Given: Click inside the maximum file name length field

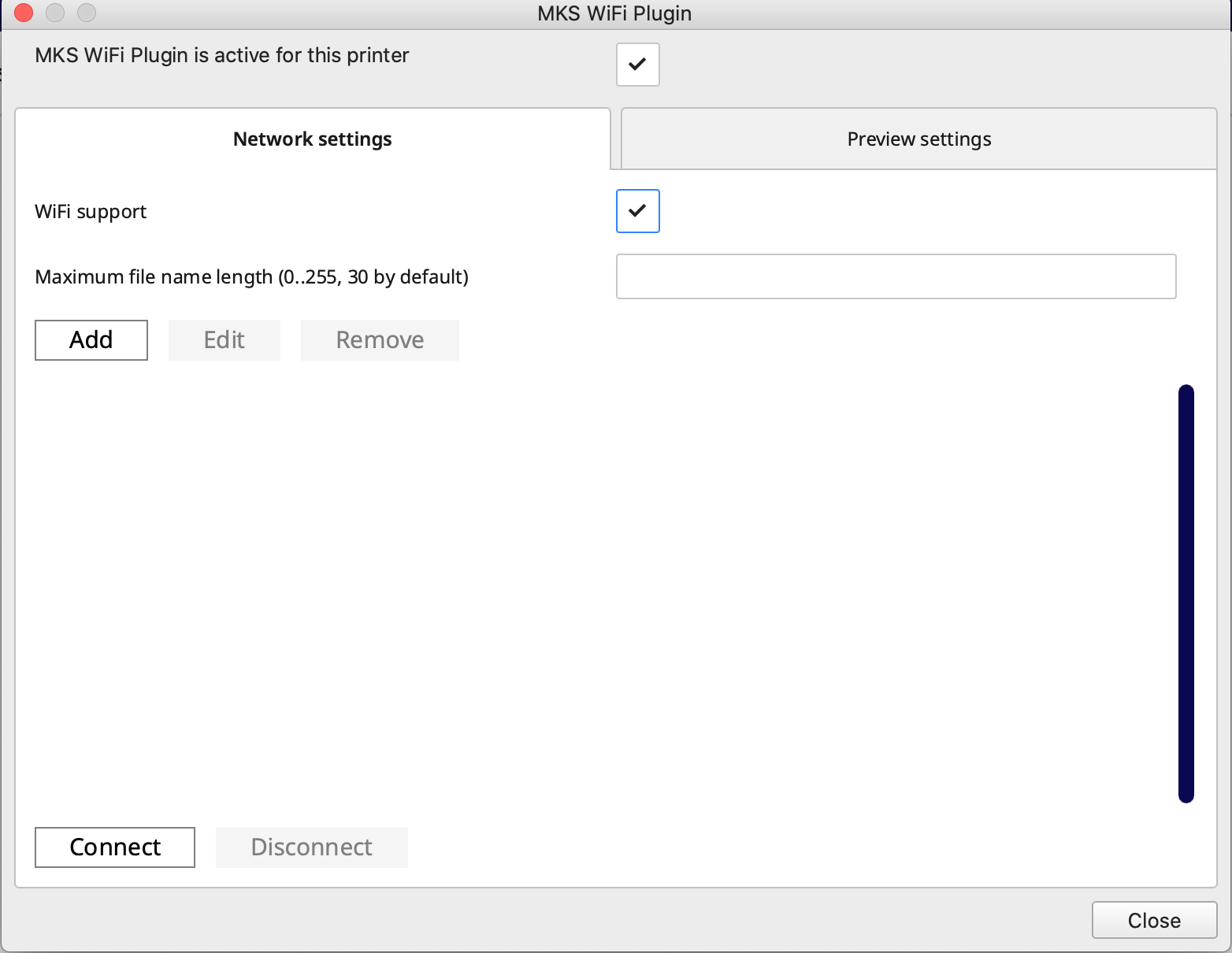Looking at the screenshot, I should (896, 276).
